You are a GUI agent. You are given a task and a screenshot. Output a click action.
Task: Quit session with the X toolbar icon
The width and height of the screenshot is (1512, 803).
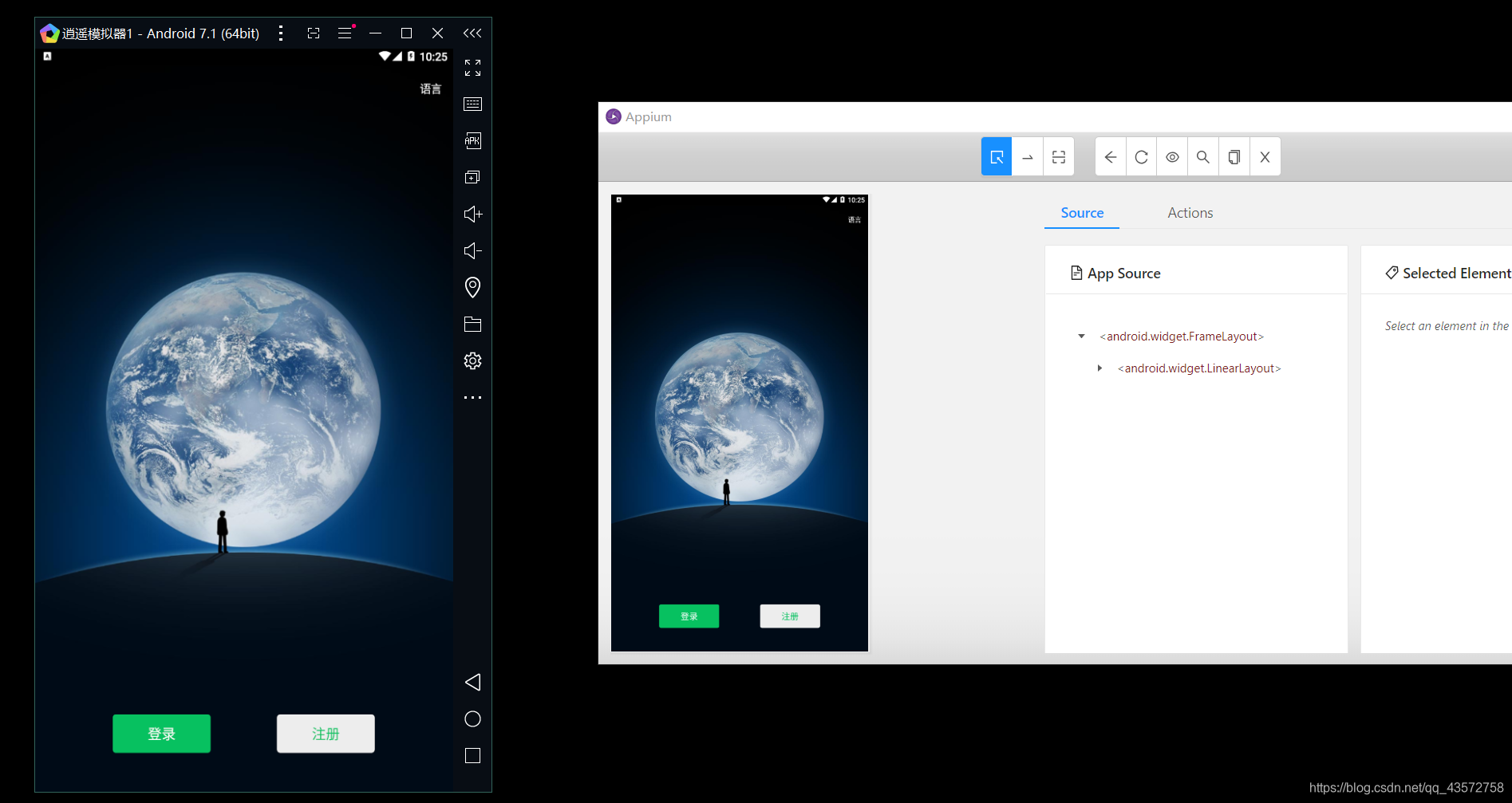[x=1265, y=157]
